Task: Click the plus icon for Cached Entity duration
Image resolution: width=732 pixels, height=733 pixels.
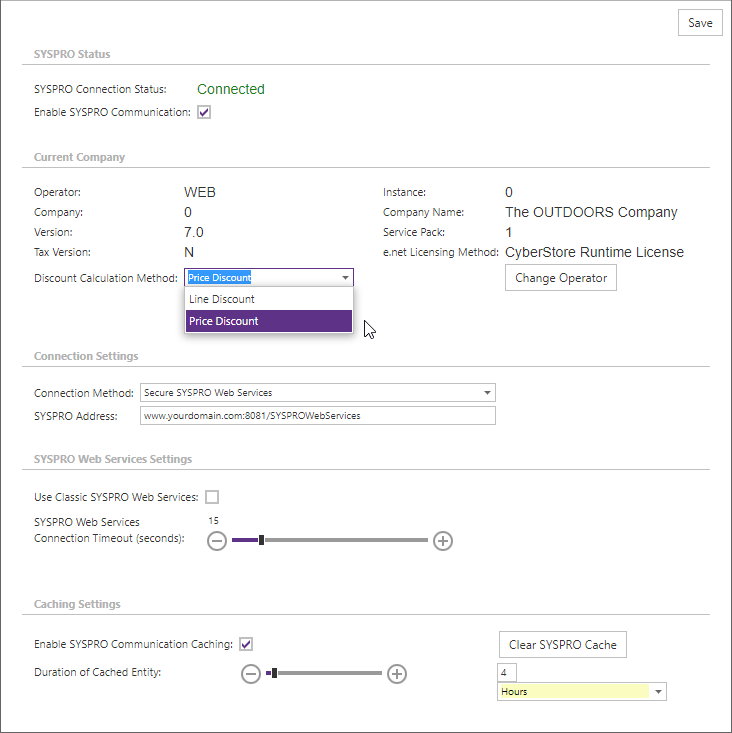Action: (x=397, y=674)
